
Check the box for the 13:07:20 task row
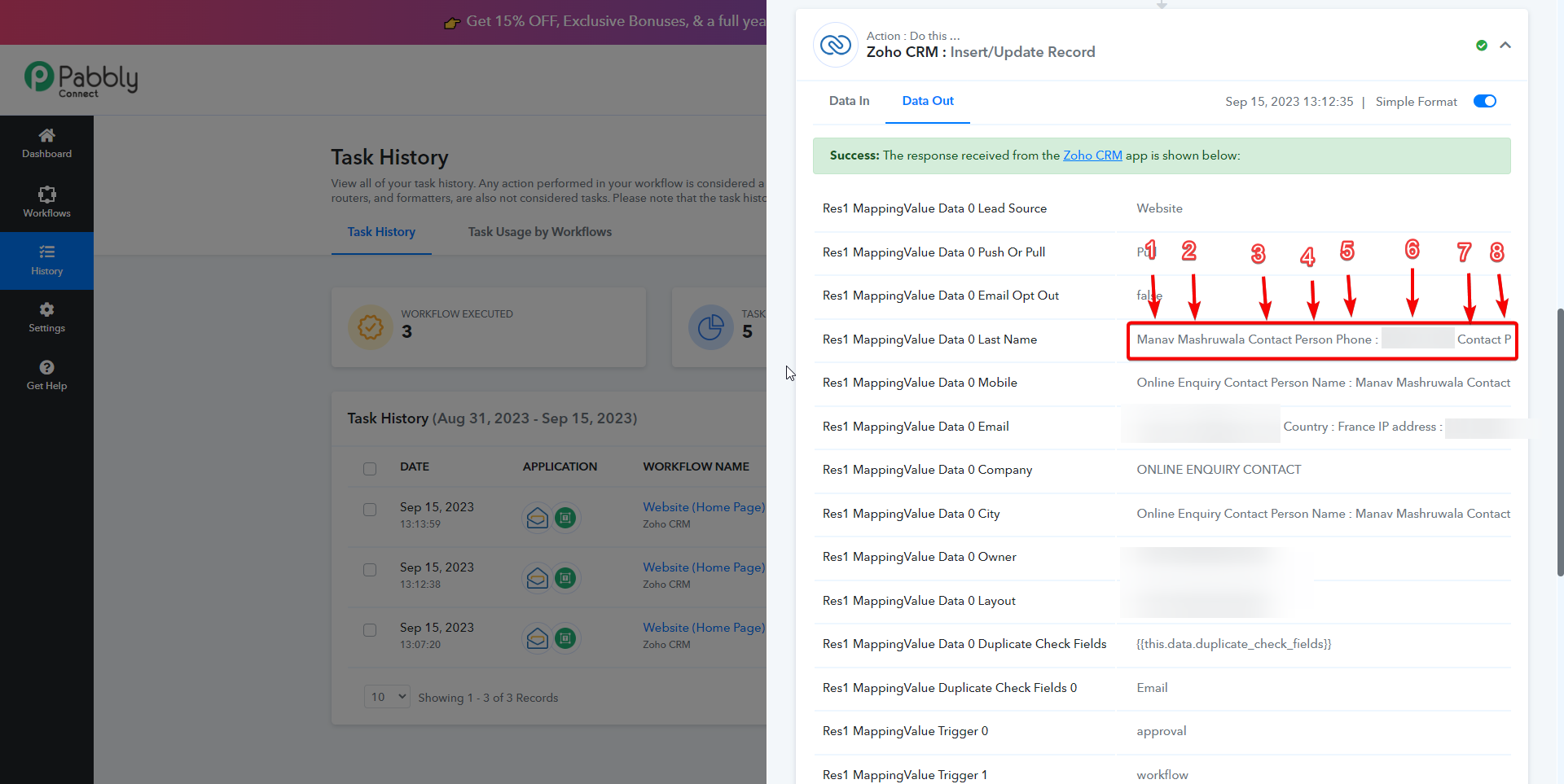coord(370,630)
